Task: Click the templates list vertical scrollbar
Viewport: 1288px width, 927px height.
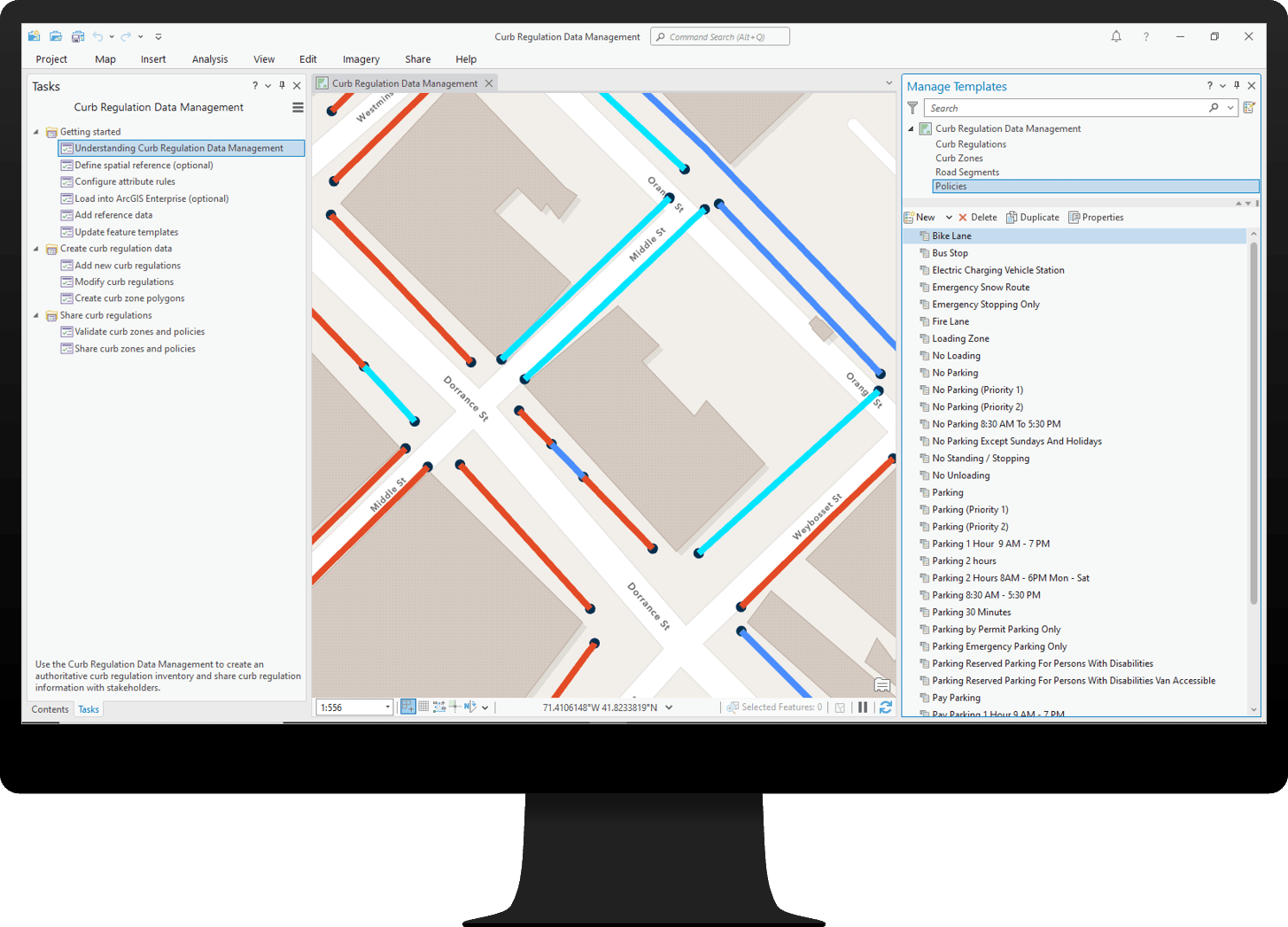Action: (1253, 423)
